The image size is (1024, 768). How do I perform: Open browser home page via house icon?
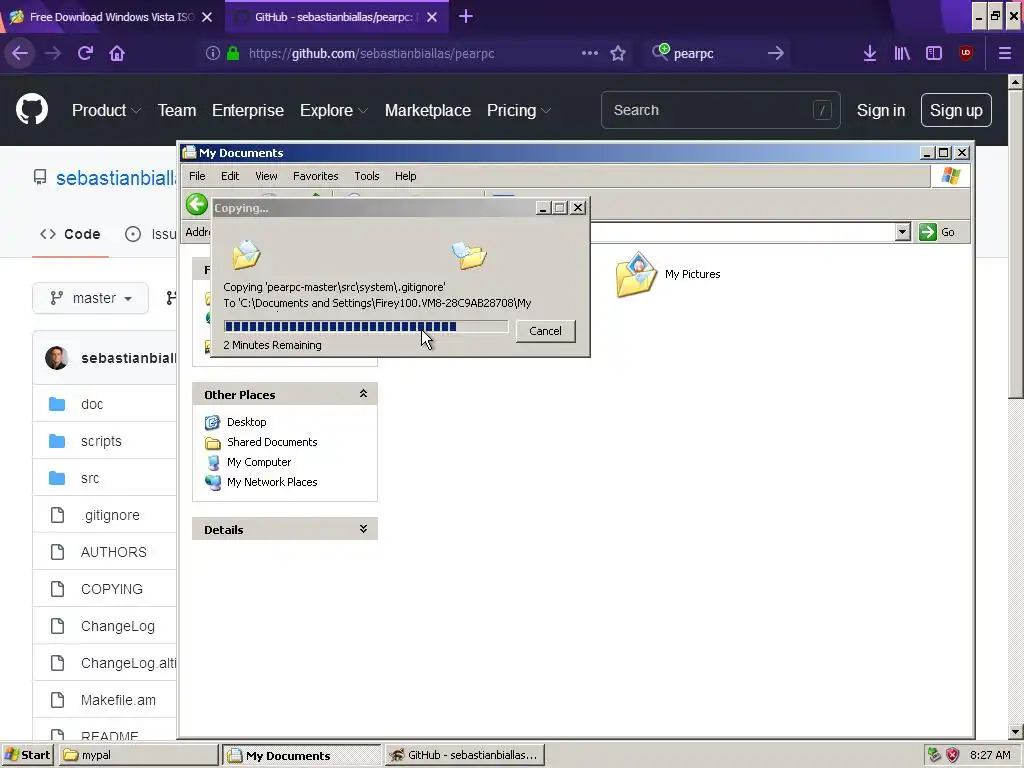pyautogui.click(x=117, y=54)
